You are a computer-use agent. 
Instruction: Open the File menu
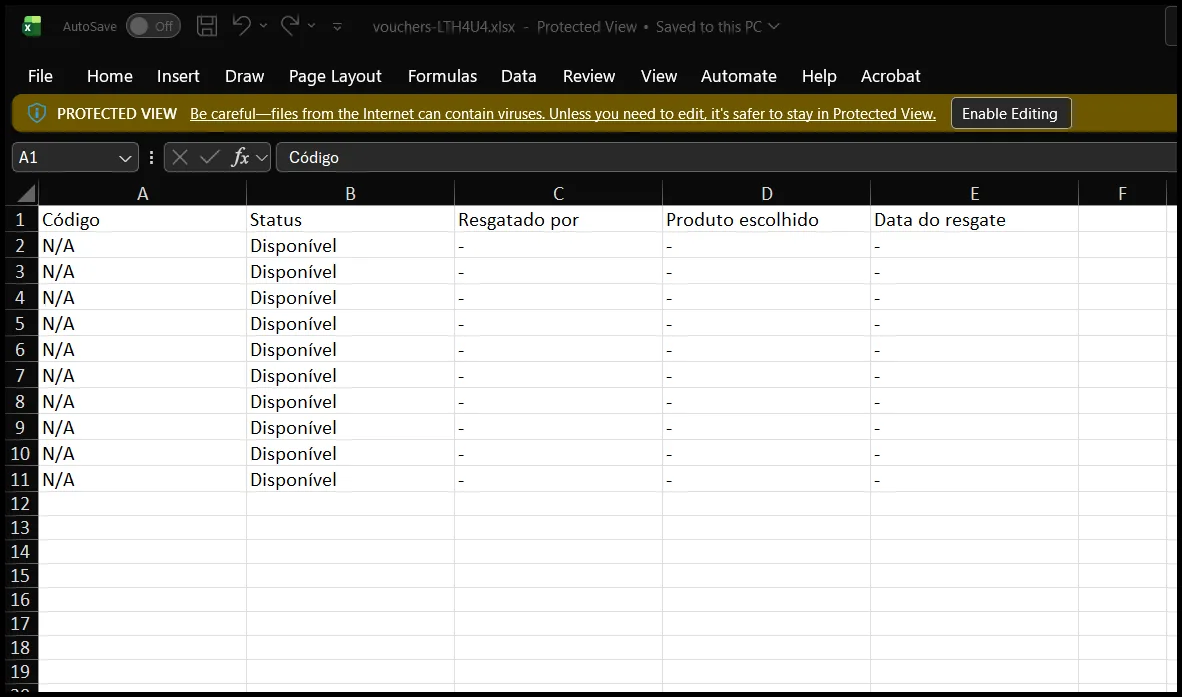40,76
